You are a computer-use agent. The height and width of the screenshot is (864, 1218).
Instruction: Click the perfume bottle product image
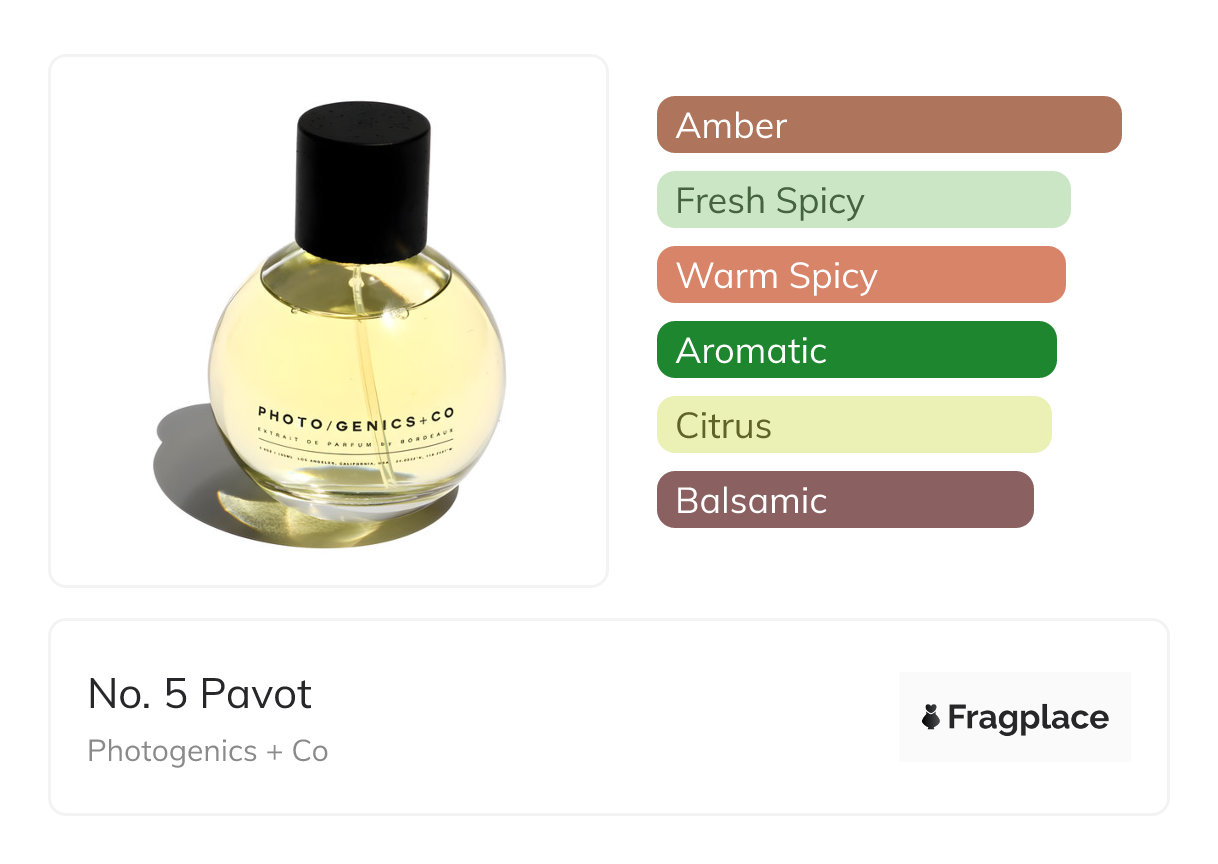click(x=329, y=321)
